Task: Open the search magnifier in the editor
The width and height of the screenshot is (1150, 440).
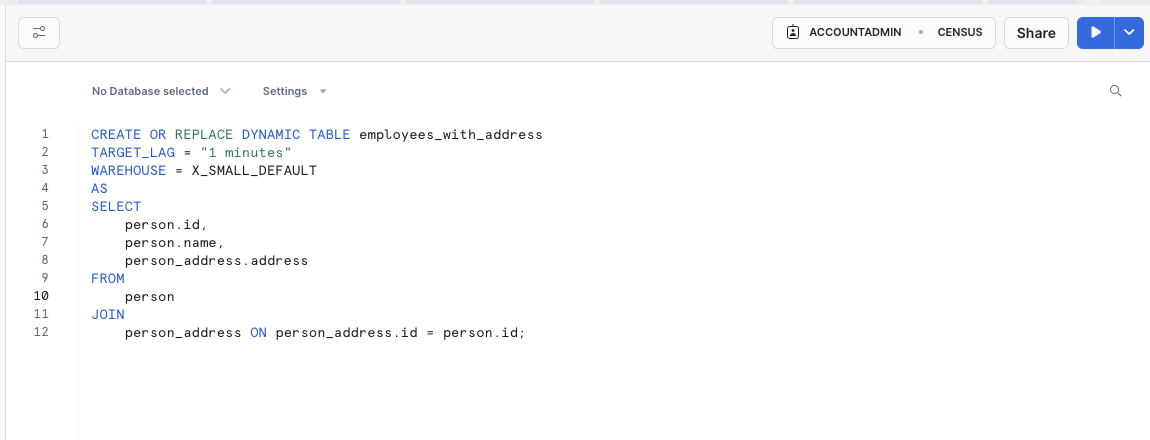Action: 1116,91
